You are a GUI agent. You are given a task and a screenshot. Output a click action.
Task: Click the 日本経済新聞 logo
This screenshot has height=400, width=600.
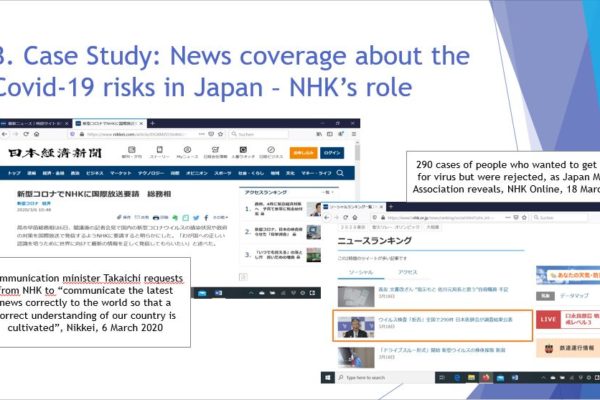(55, 153)
